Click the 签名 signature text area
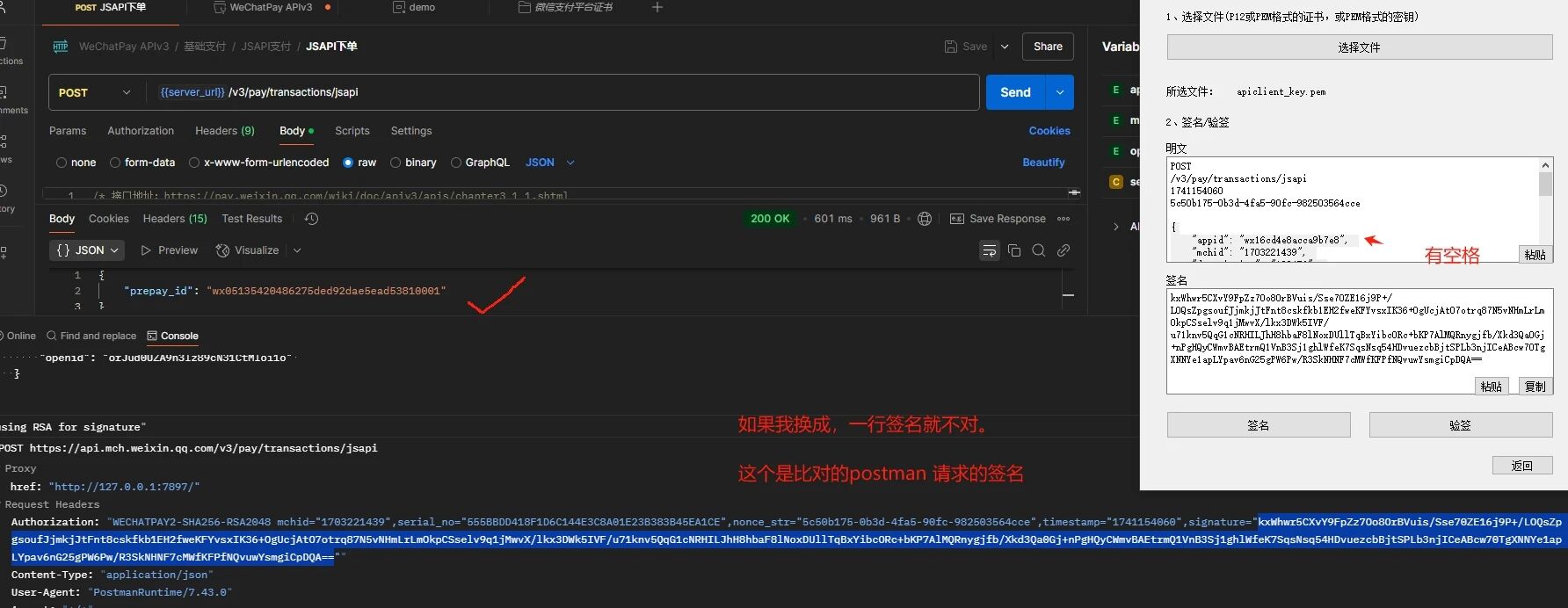Image resolution: width=1568 pixels, height=608 pixels. [1360, 343]
